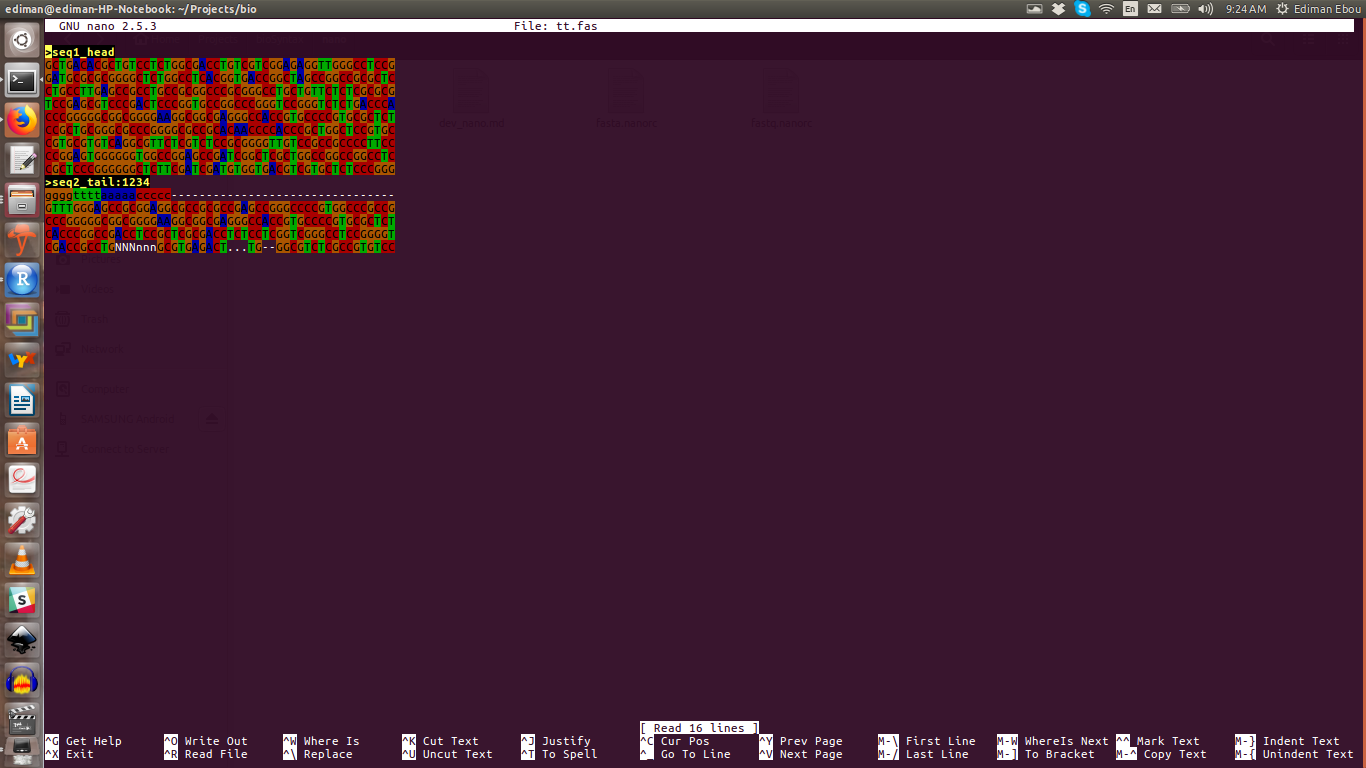This screenshot has width=1366, height=768.
Task: Open the YM messenger launcher icon
Action: pos(22,360)
